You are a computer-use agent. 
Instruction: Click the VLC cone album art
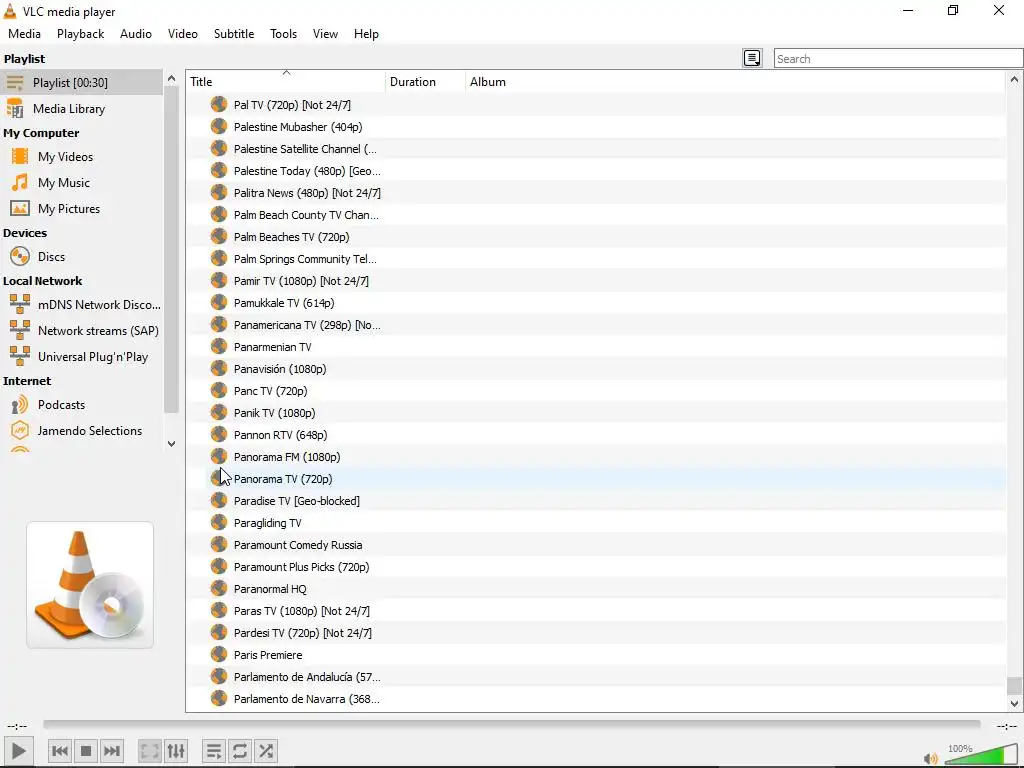pos(90,584)
